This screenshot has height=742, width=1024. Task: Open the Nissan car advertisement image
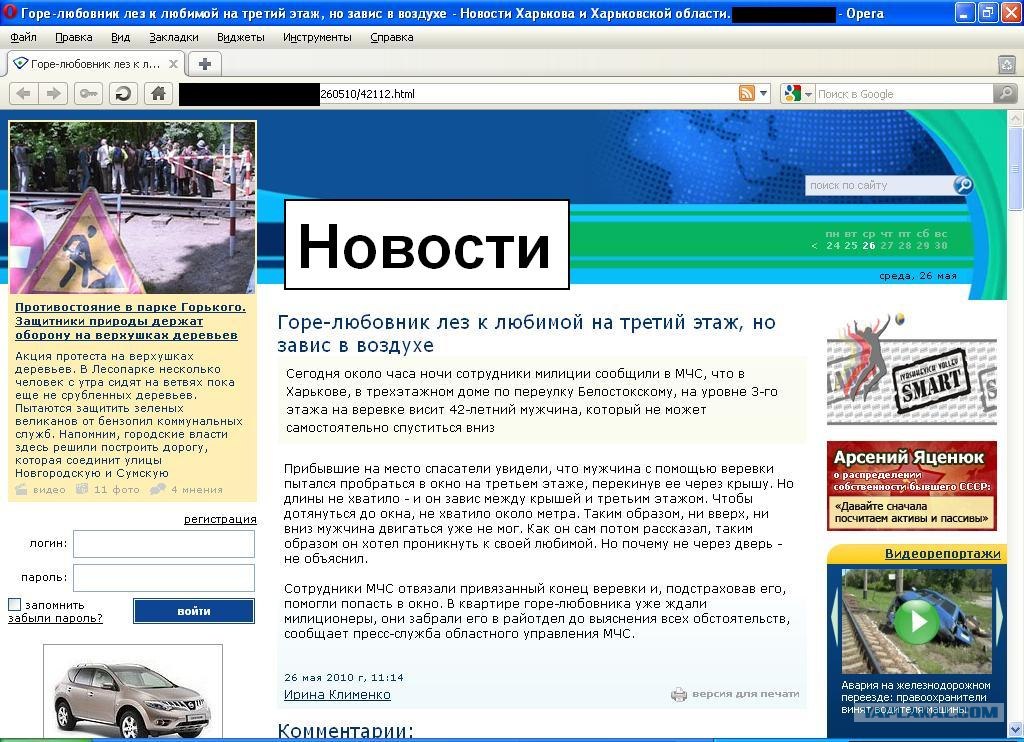click(x=133, y=692)
